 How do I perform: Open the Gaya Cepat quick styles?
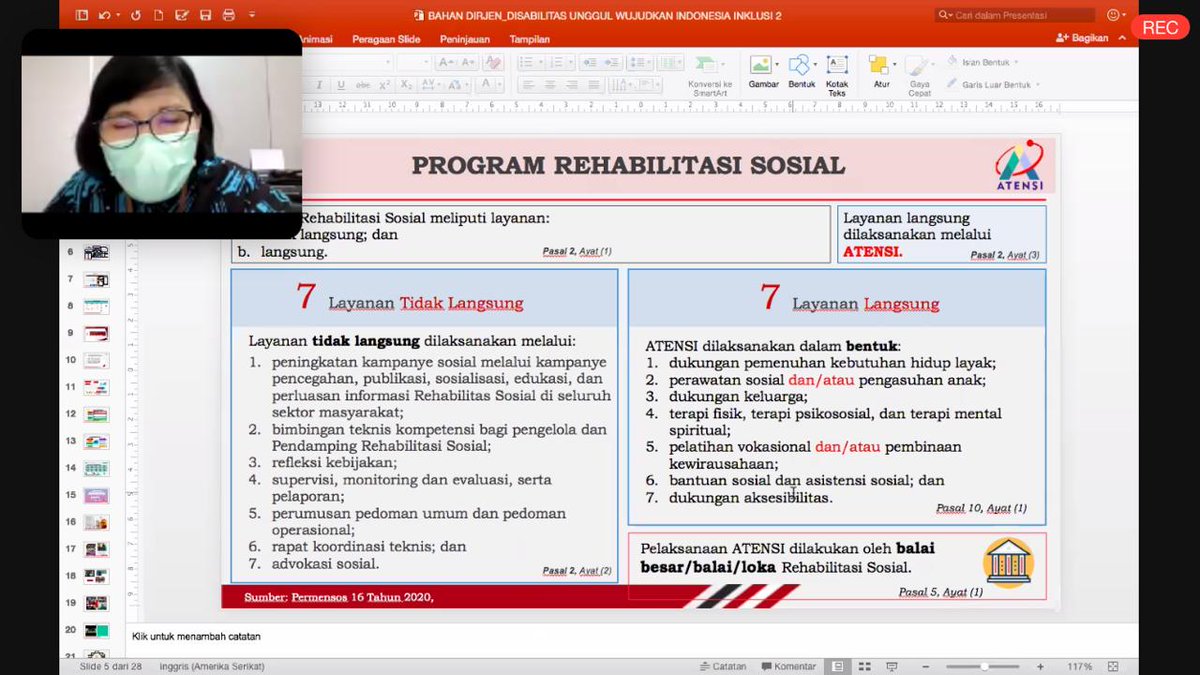919,66
